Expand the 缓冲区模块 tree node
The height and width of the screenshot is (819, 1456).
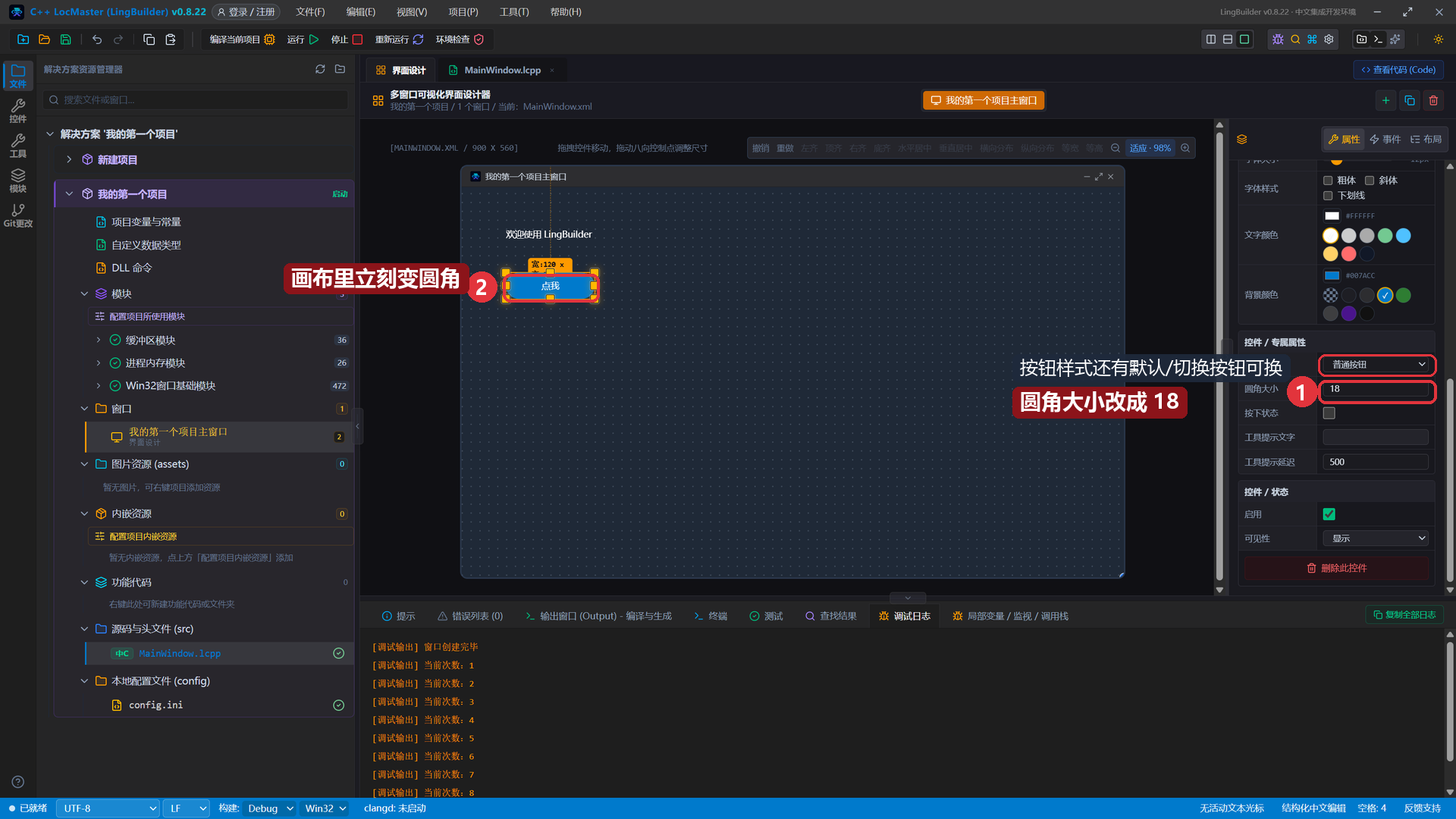click(x=98, y=340)
